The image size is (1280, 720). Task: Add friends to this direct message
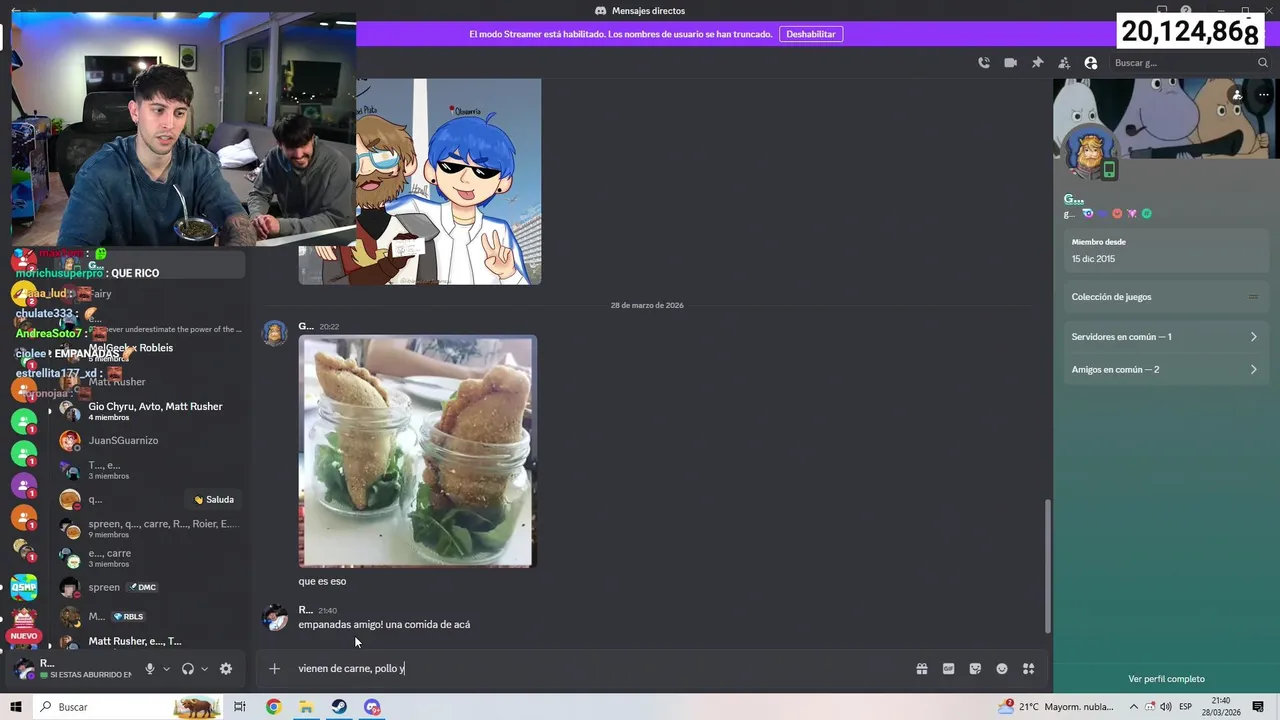coord(1064,63)
